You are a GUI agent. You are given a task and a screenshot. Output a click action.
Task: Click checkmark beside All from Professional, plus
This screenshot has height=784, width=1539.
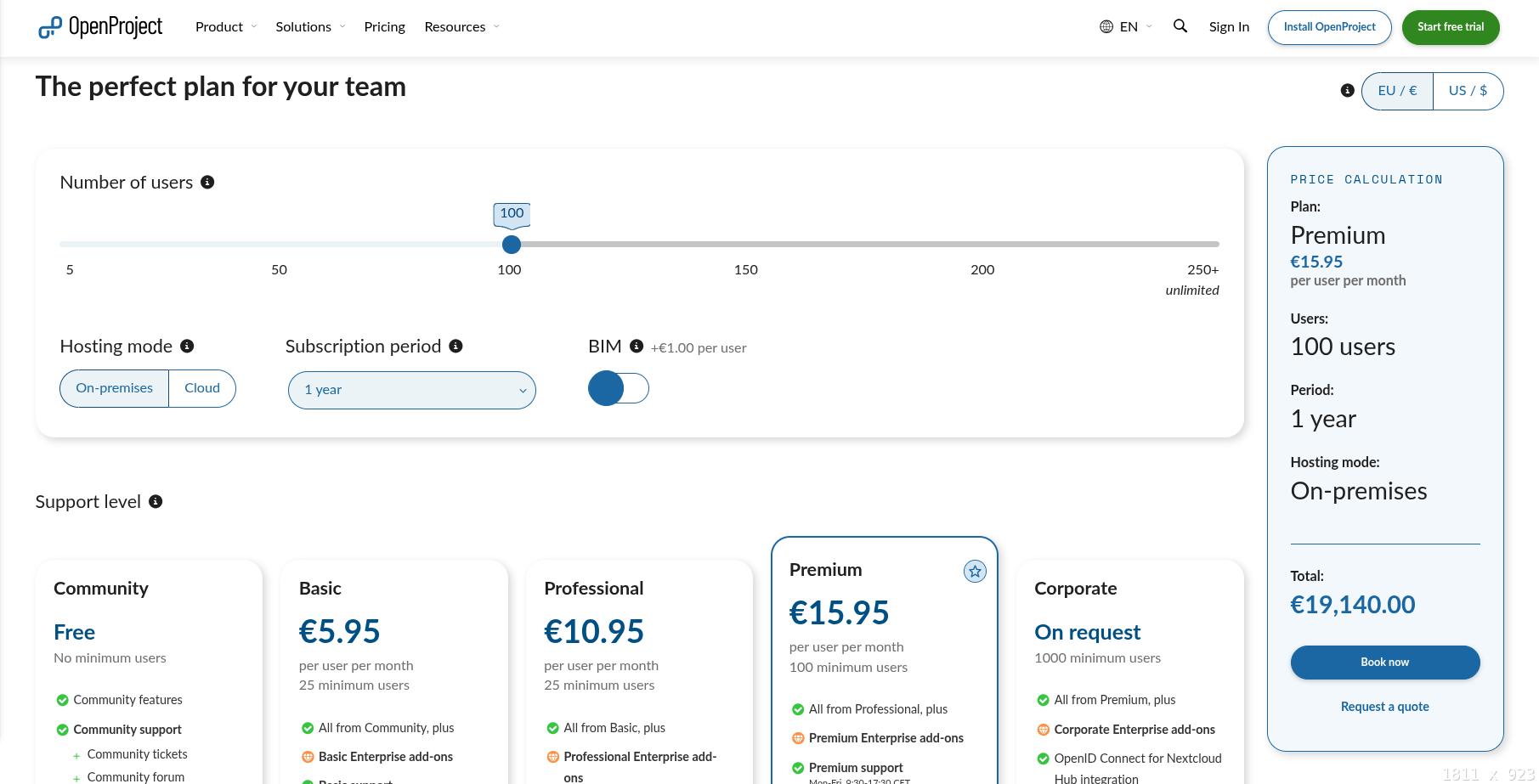tap(798, 709)
